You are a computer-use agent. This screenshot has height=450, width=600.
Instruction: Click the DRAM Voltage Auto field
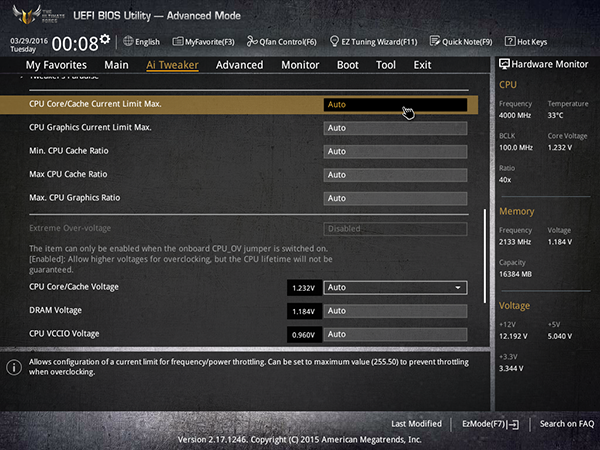(395, 311)
